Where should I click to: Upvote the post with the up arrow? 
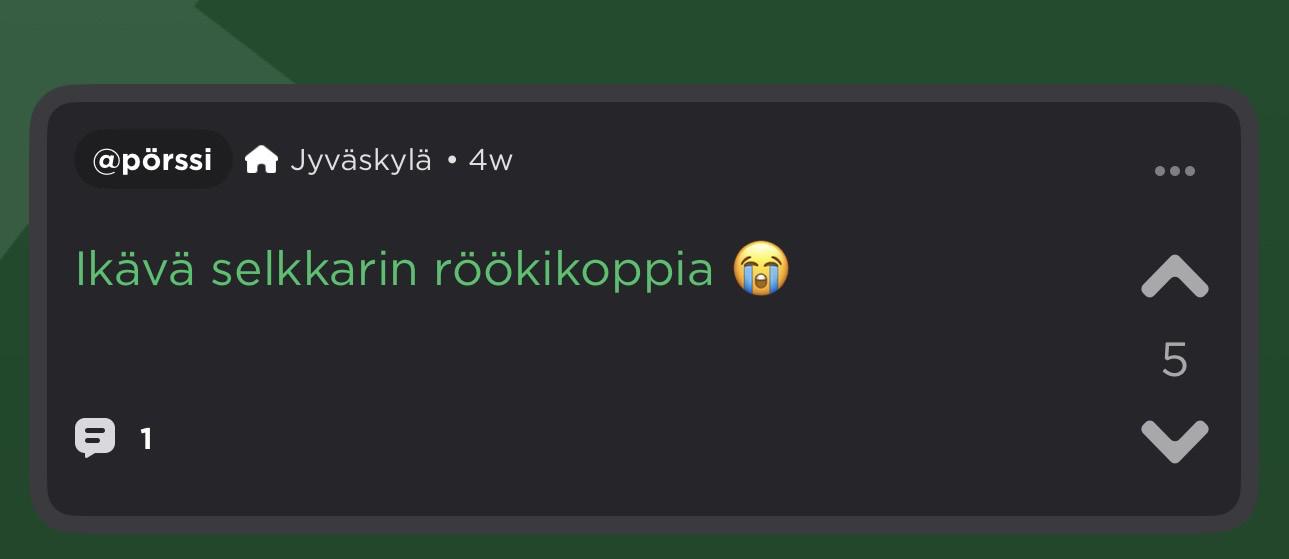coord(1174,277)
